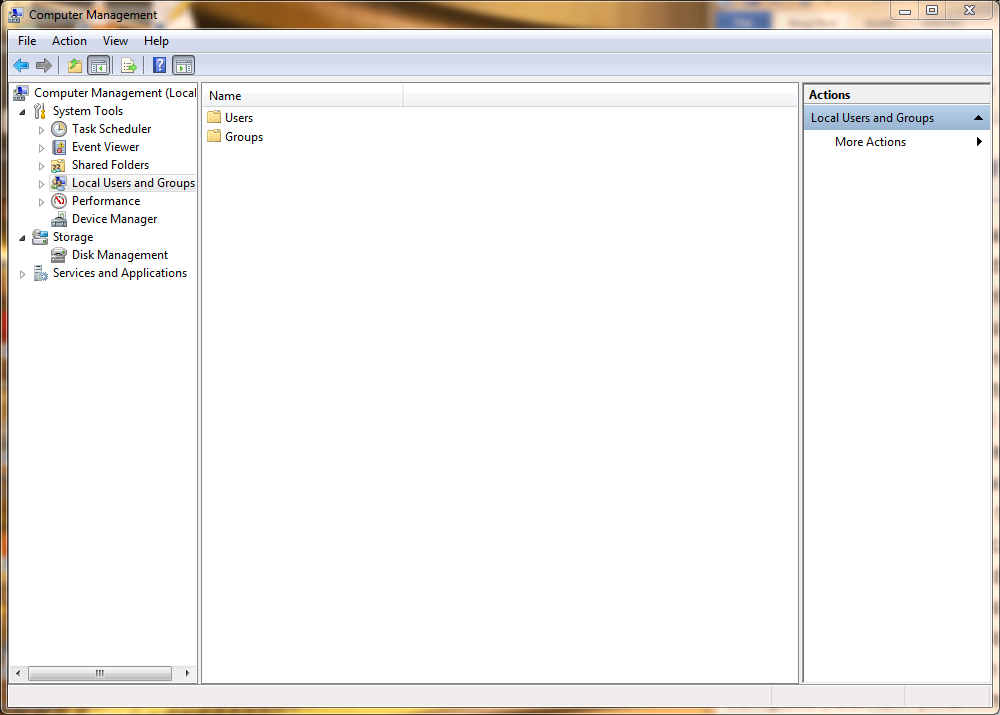1000x715 pixels.
Task: Click the Device Manager icon
Action: click(59, 219)
